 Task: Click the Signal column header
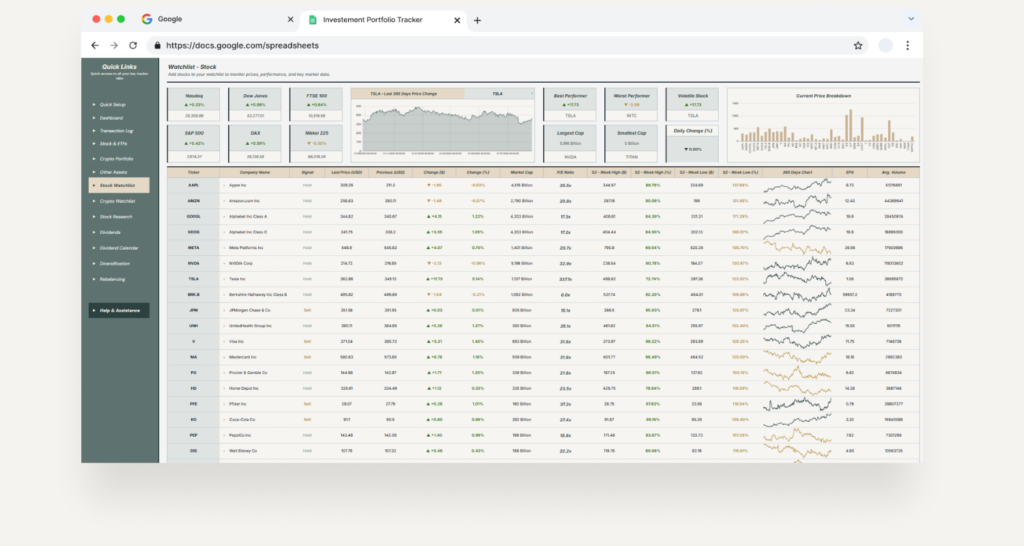pyautogui.click(x=308, y=172)
